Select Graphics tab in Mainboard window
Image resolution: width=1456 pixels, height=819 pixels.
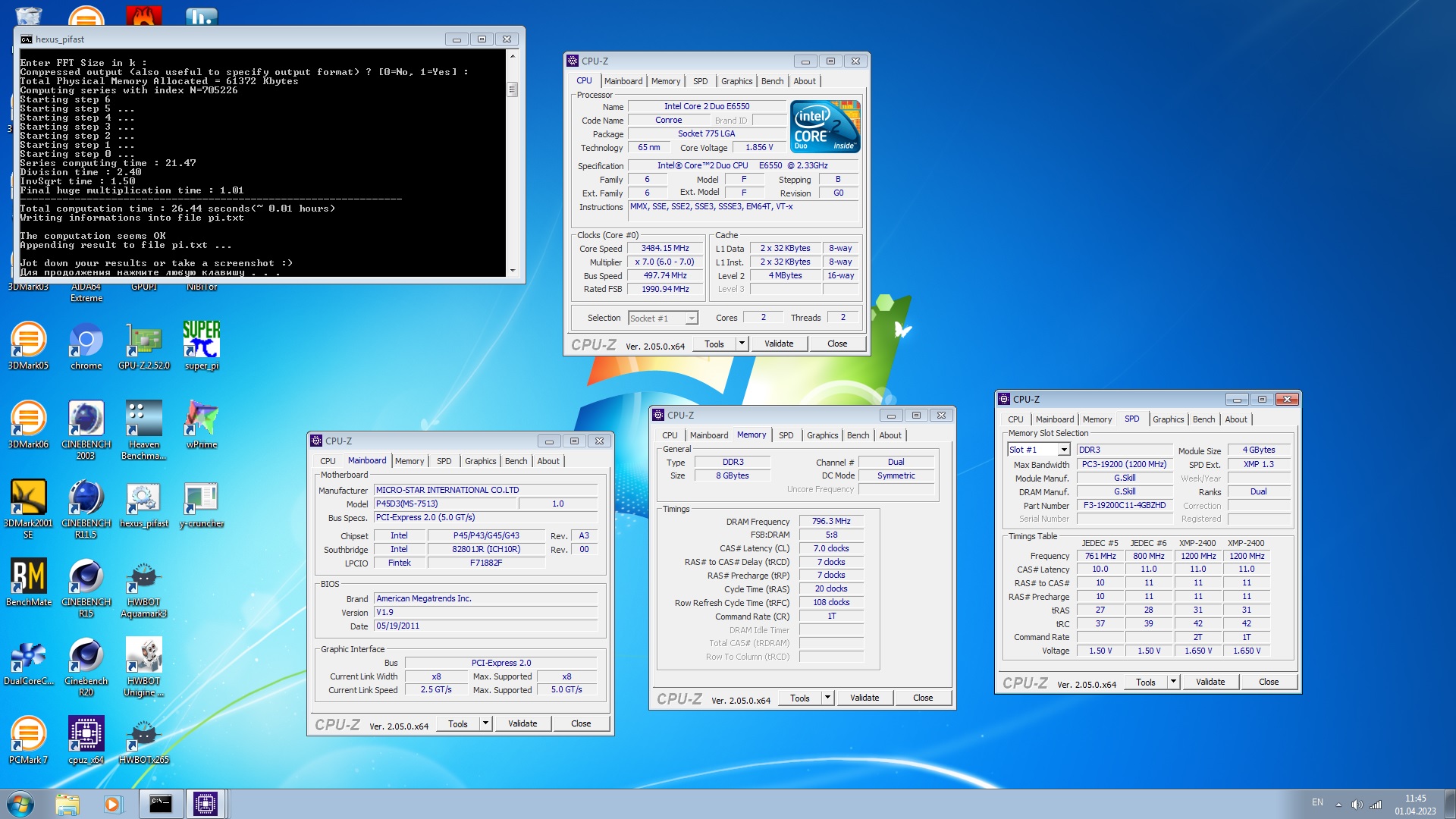point(480,461)
